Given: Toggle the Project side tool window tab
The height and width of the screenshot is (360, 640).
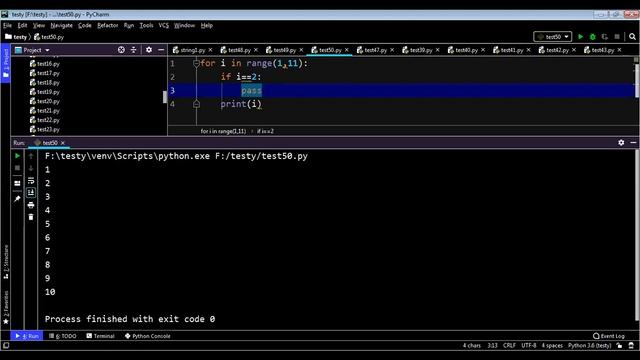Looking at the screenshot, I should click(6, 63).
